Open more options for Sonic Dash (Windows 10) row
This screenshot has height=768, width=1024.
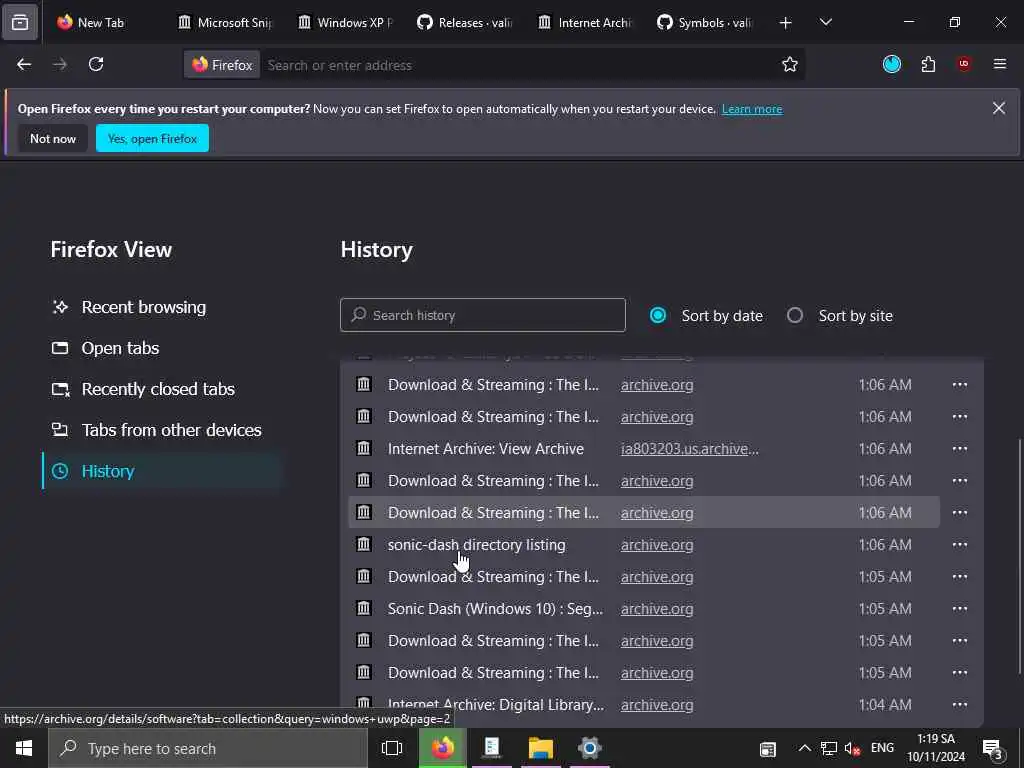coord(959,609)
